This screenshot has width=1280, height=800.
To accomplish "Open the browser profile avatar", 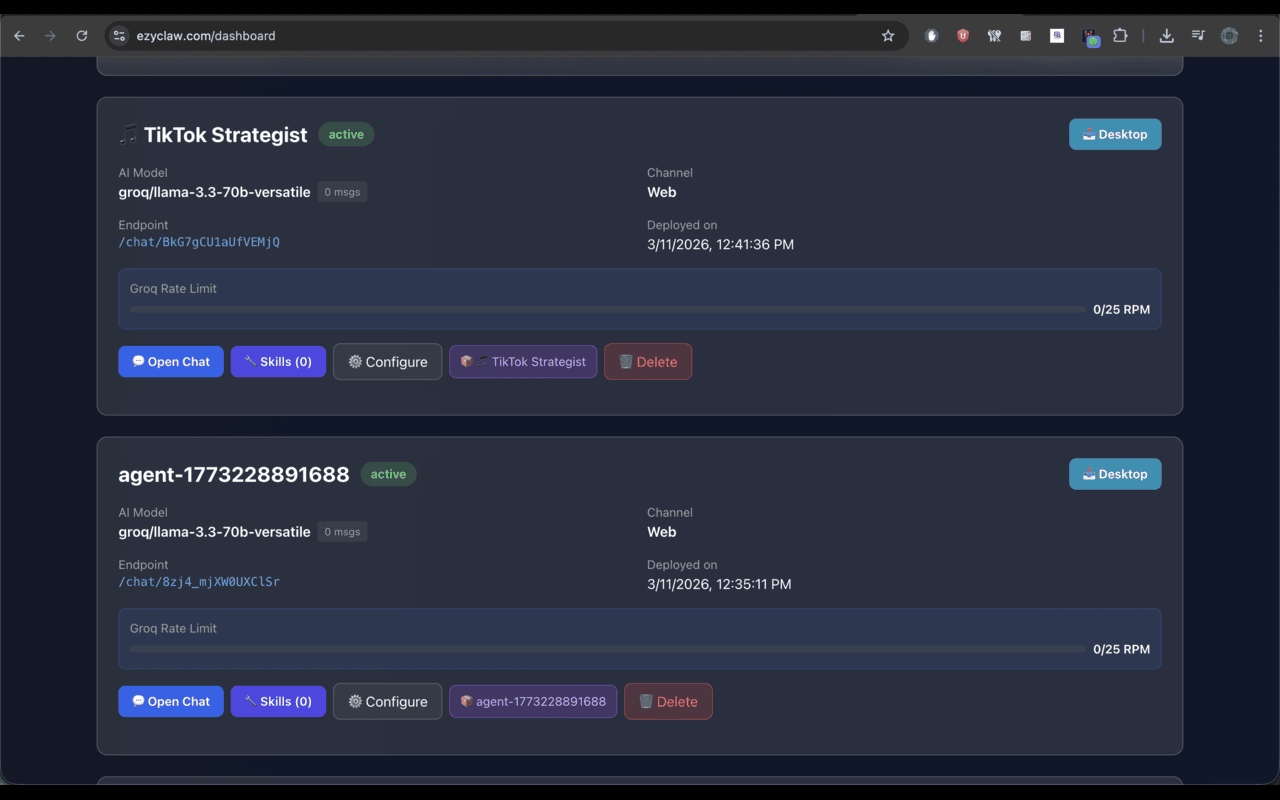I will tap(1230, 36).
